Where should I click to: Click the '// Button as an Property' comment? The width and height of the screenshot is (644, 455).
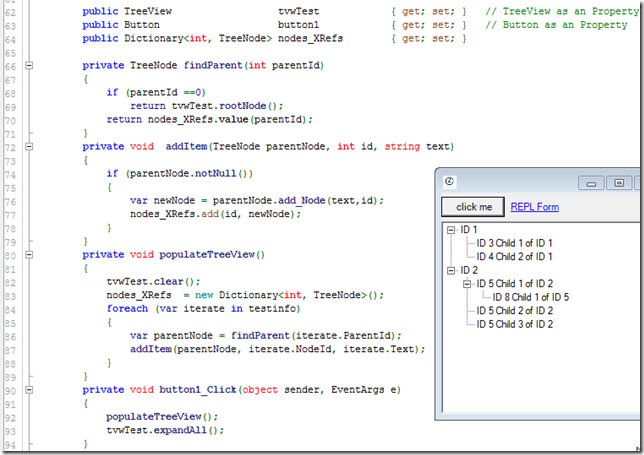tap(556, 25)
